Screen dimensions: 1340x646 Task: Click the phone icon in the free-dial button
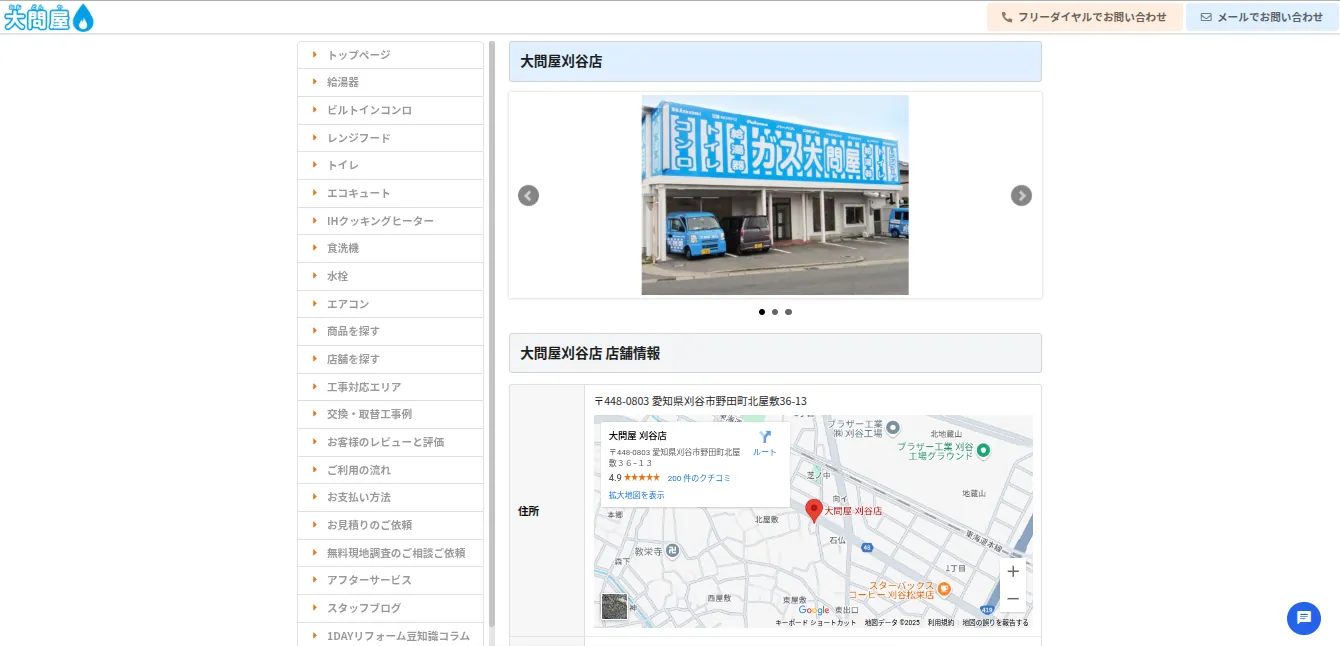(1007, 17)
